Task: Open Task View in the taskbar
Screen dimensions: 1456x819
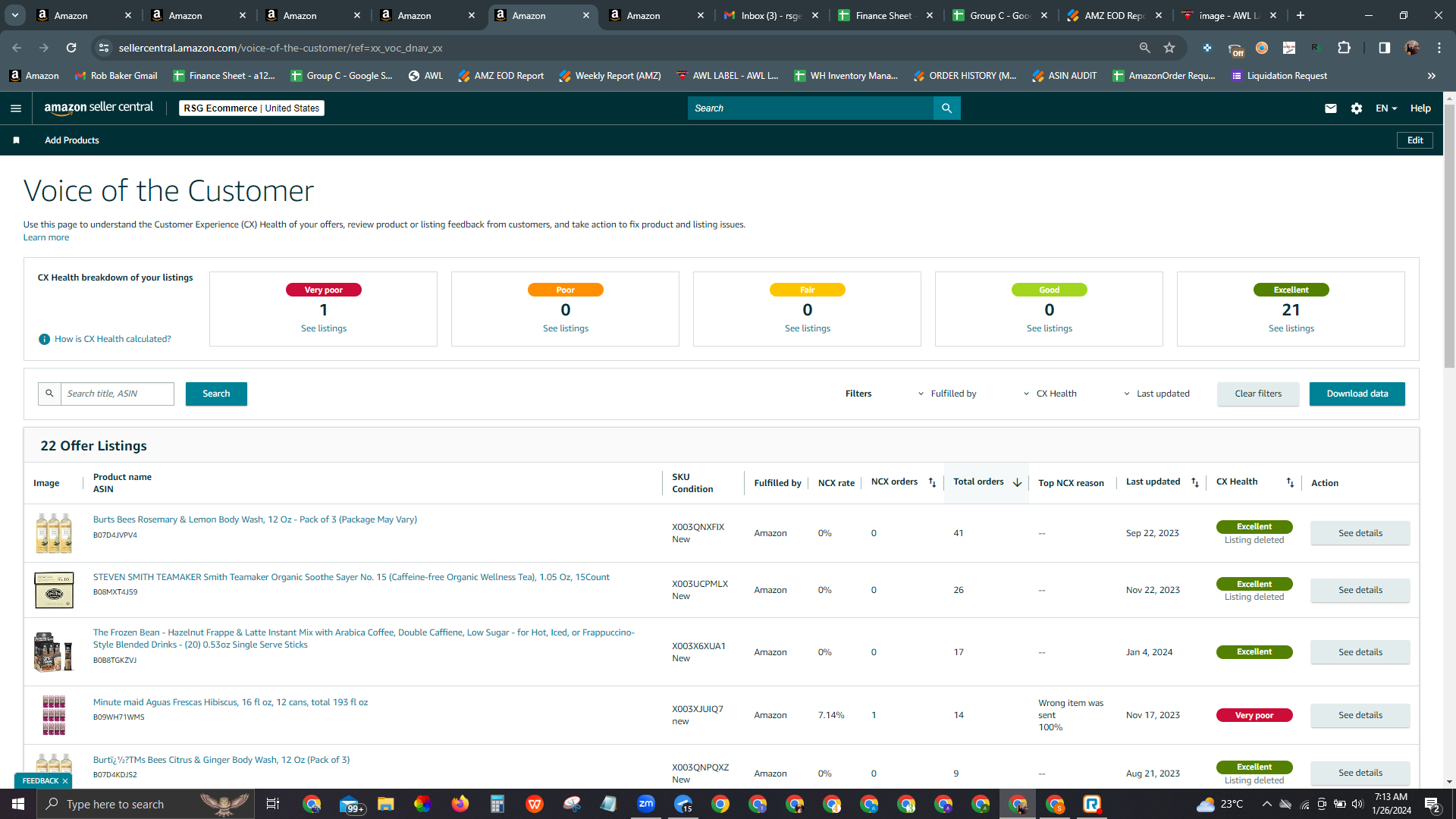Action: click(272, 804)
